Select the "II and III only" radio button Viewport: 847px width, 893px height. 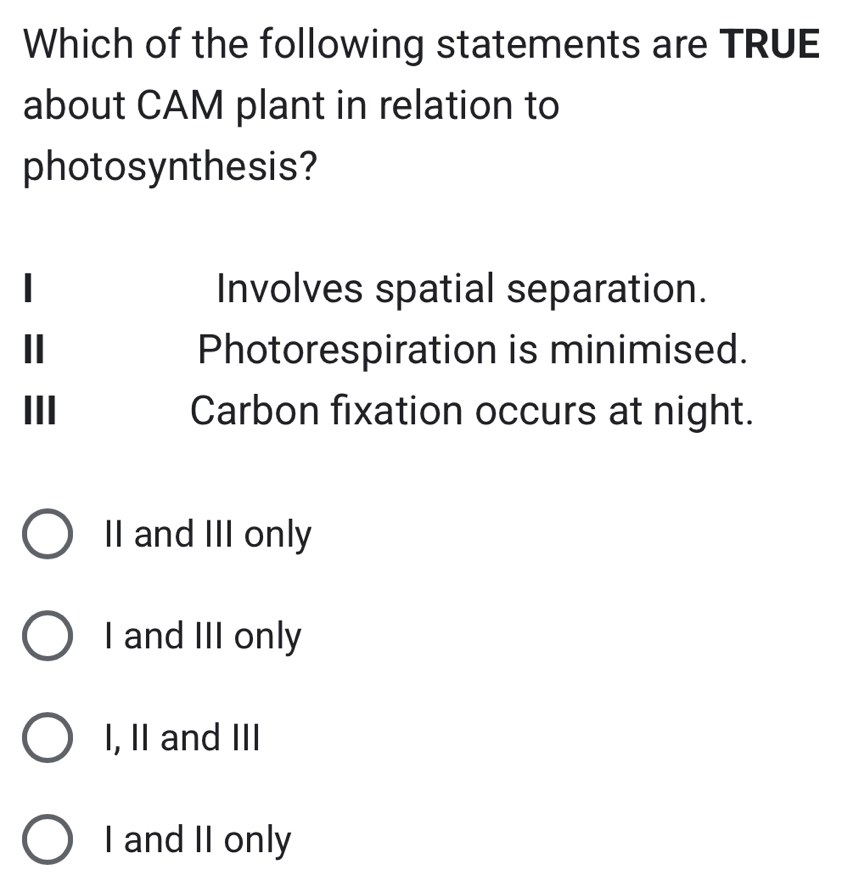click(46, 535)
